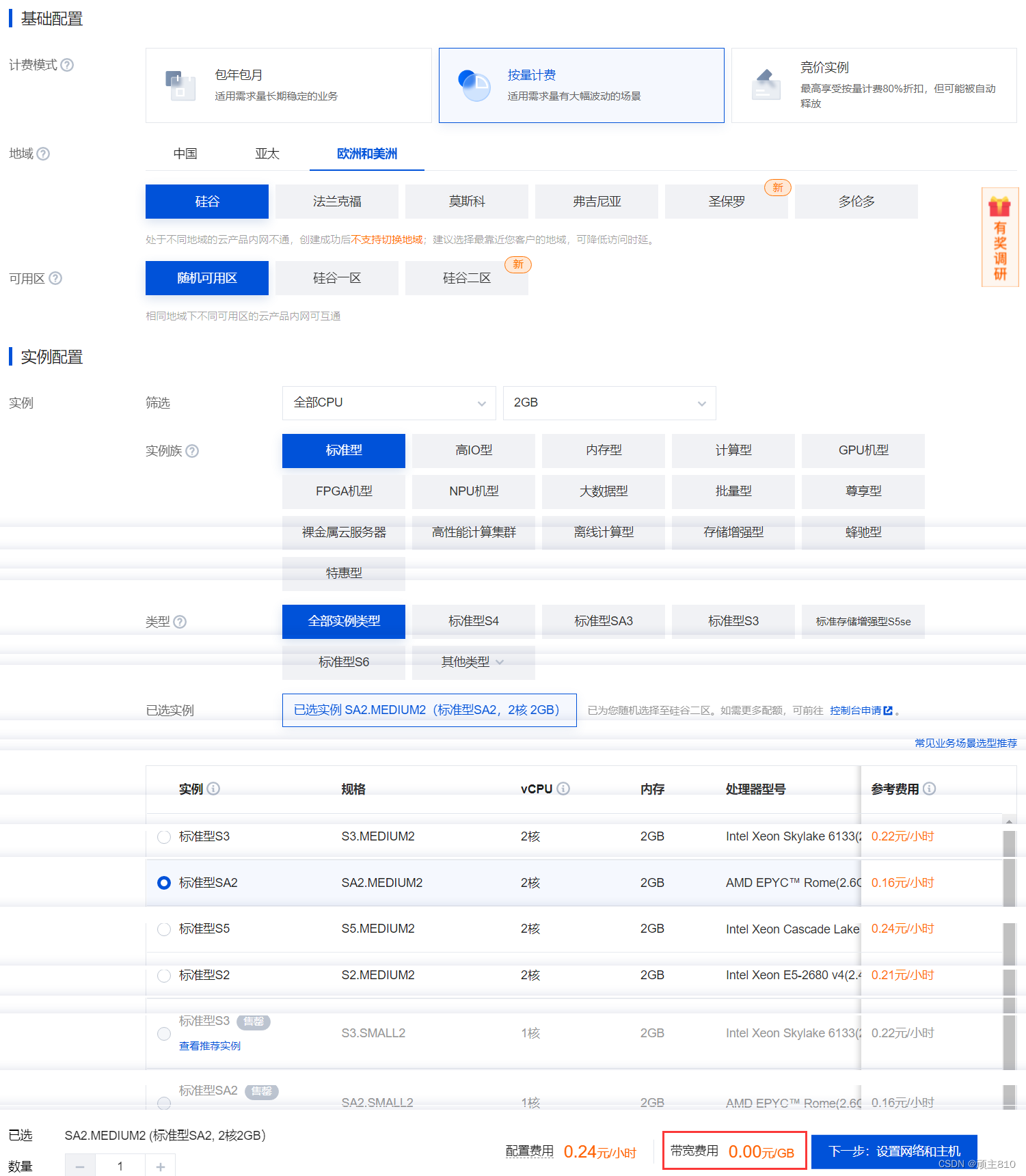The image size is (1026, 1176).
Task: Select the 计算型 instance family
Action: (733, 451)
